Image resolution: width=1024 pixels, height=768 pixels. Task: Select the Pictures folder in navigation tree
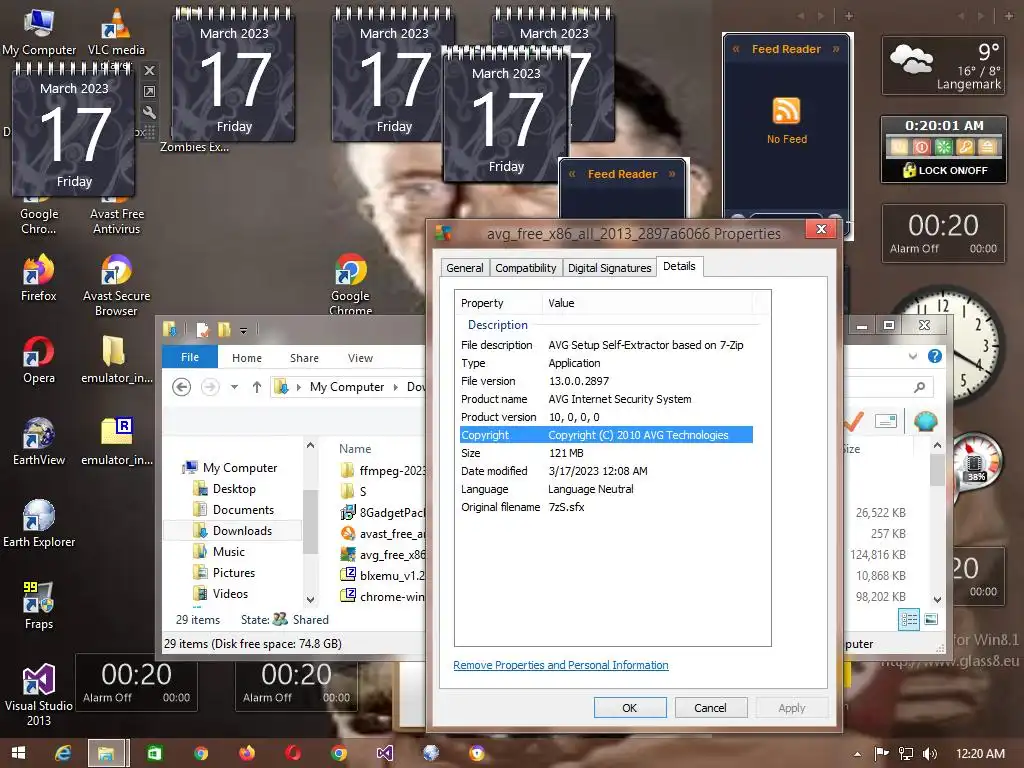tap(224, 573)
